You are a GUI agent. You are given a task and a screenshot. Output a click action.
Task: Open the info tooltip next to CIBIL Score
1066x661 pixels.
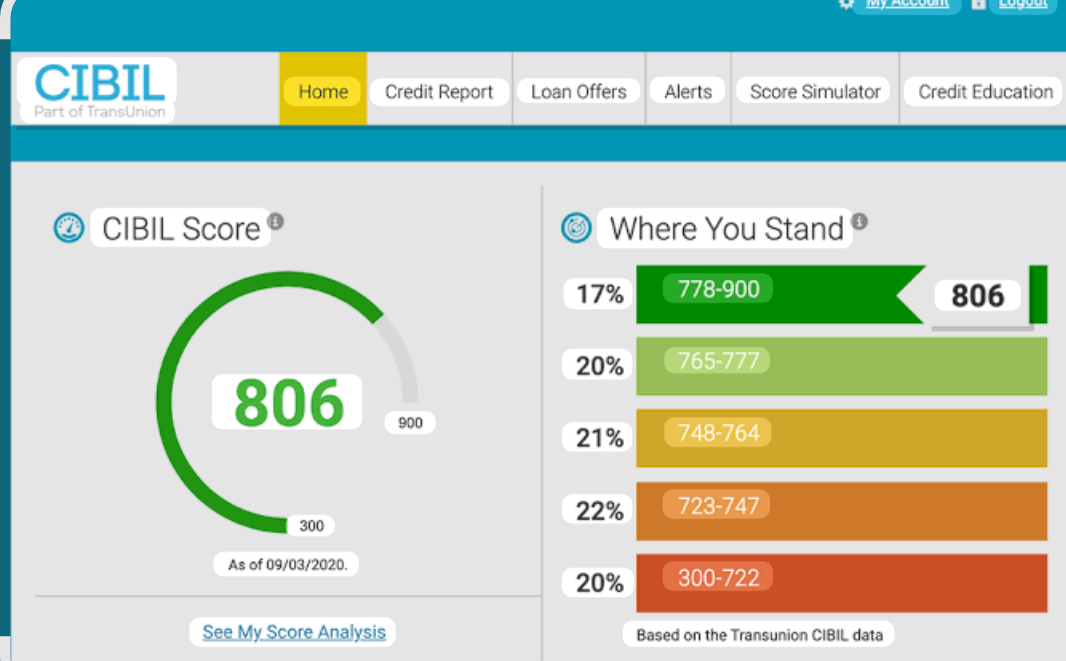pyautogui.click(x=275, y=221)
